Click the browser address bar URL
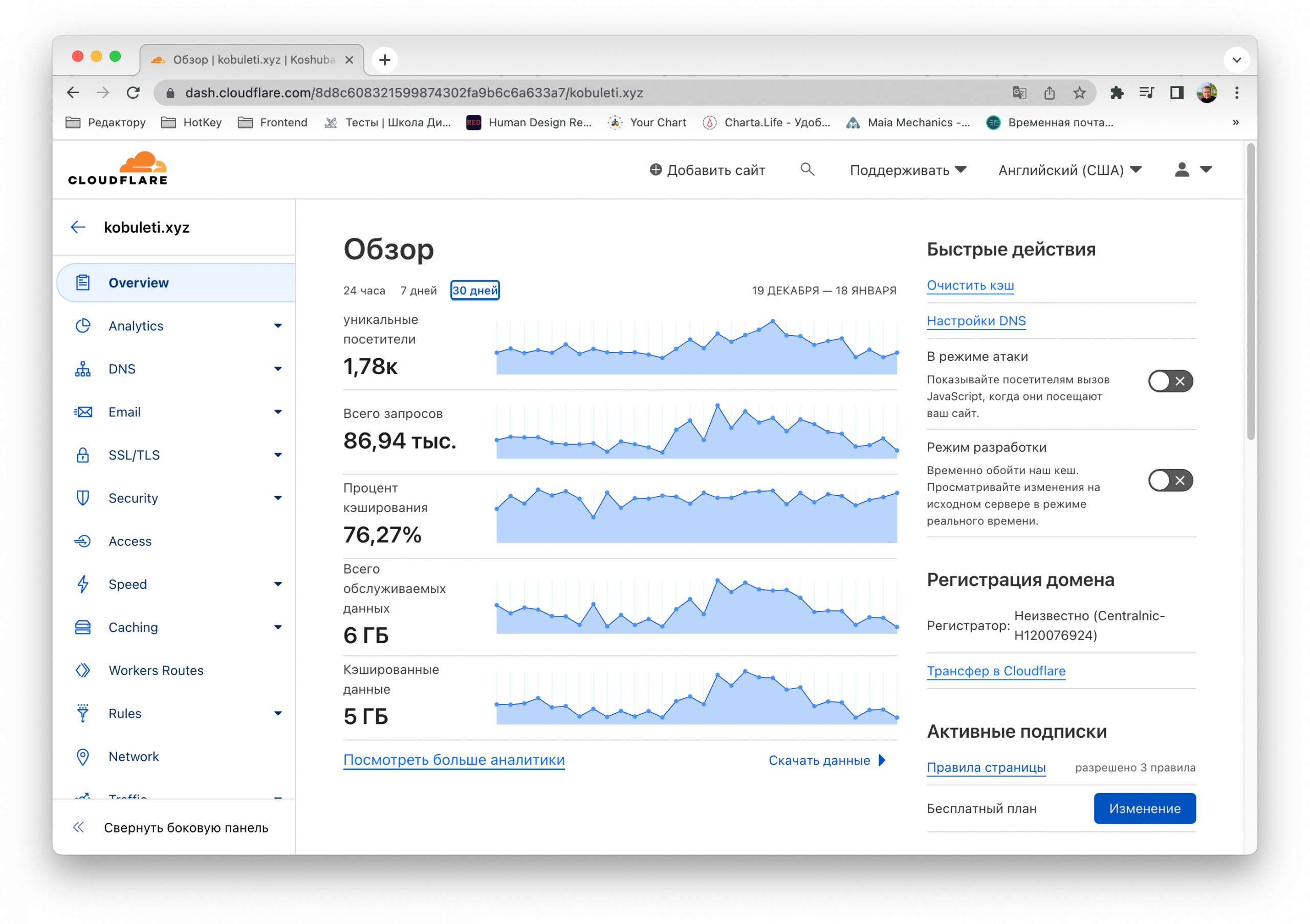This screenshot has width=1310, height=924. pos(414,93)
